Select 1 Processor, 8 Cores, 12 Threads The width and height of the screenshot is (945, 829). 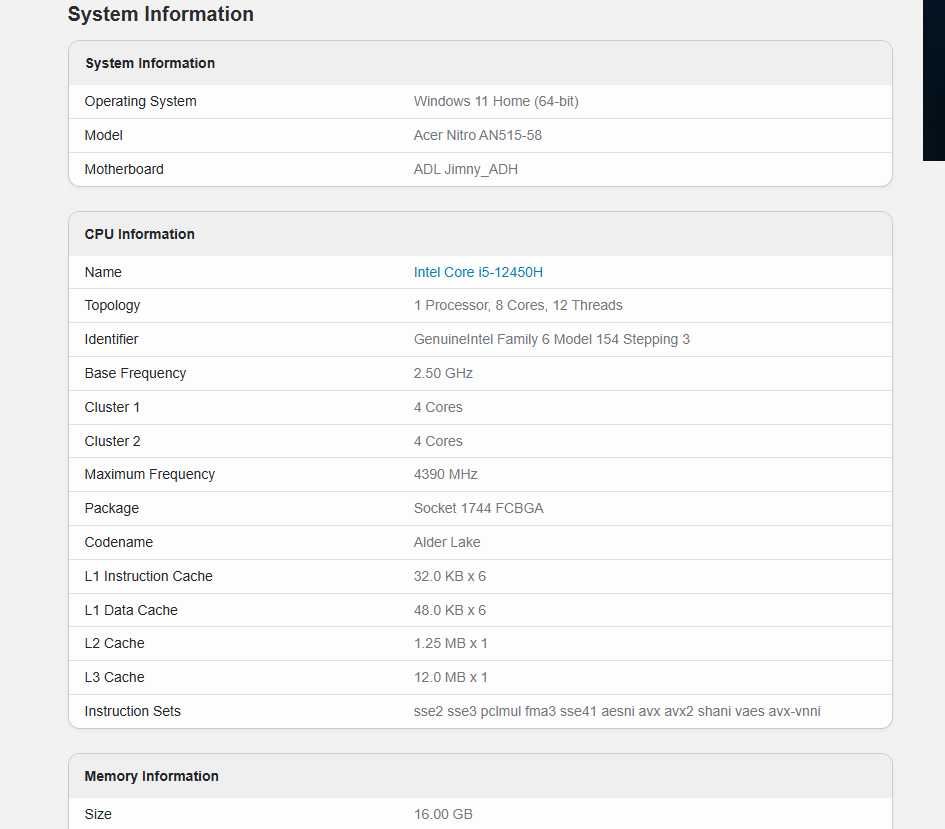point(518,305)
